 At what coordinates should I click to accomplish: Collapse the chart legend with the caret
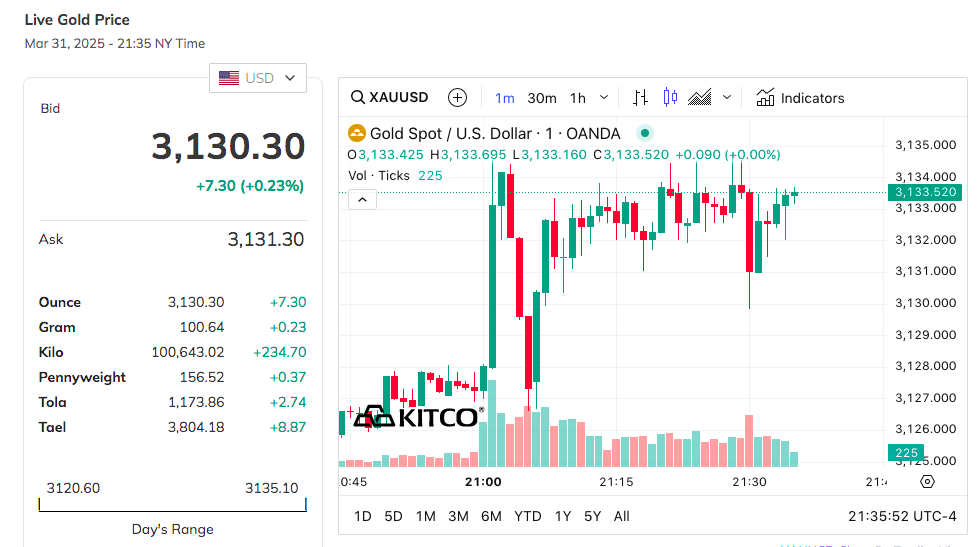pyautogui.click(x=362, y=200)
